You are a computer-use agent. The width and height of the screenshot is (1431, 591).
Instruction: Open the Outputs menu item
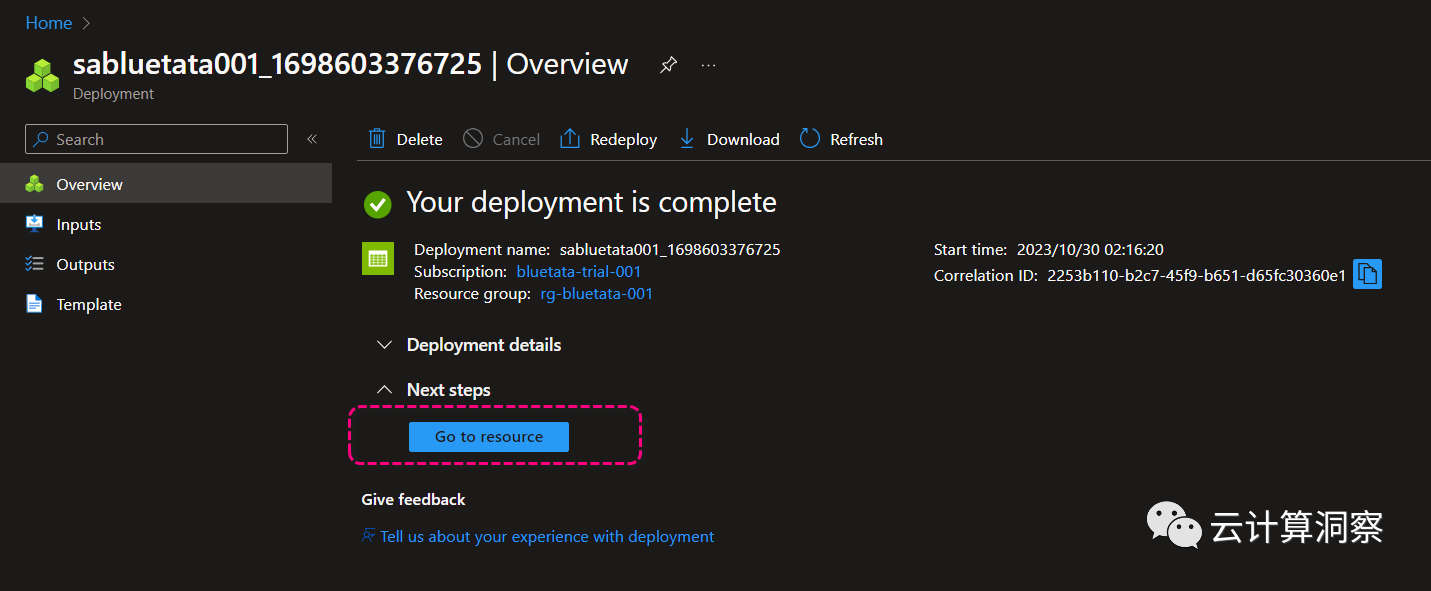click(x=85, y=265)
